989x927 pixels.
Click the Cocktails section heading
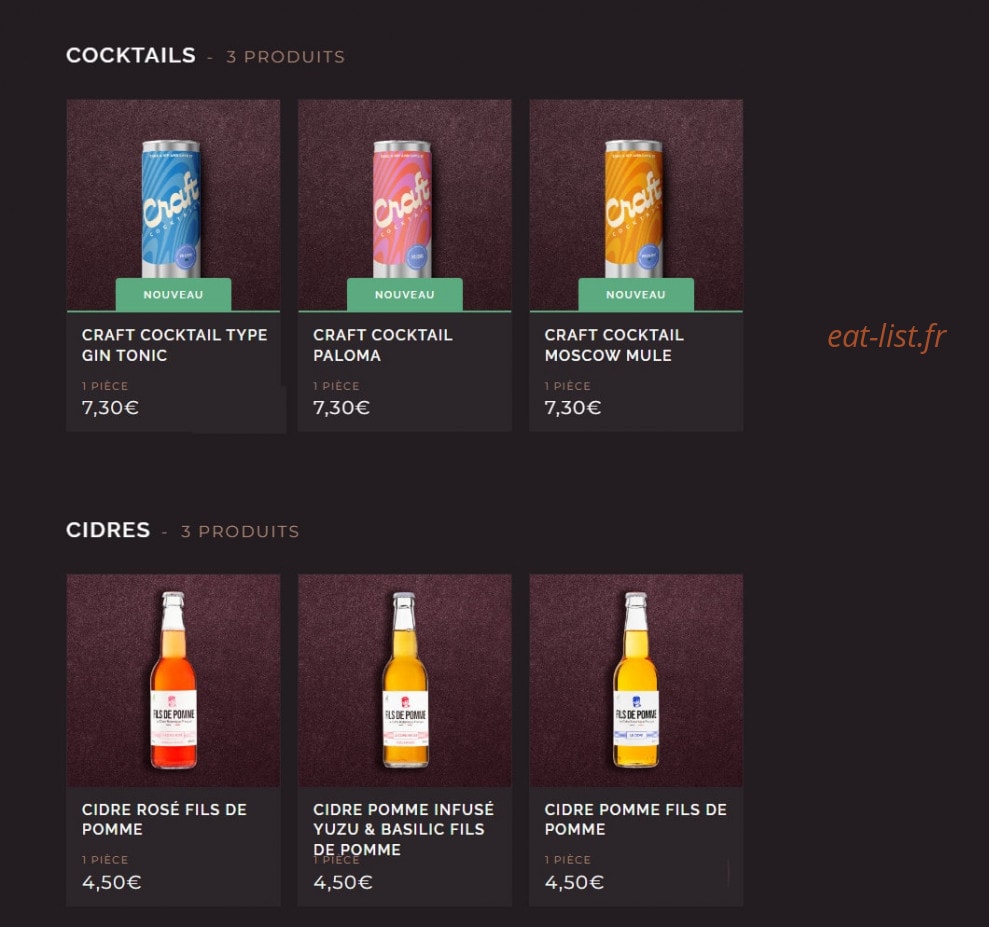coord(131,55)
